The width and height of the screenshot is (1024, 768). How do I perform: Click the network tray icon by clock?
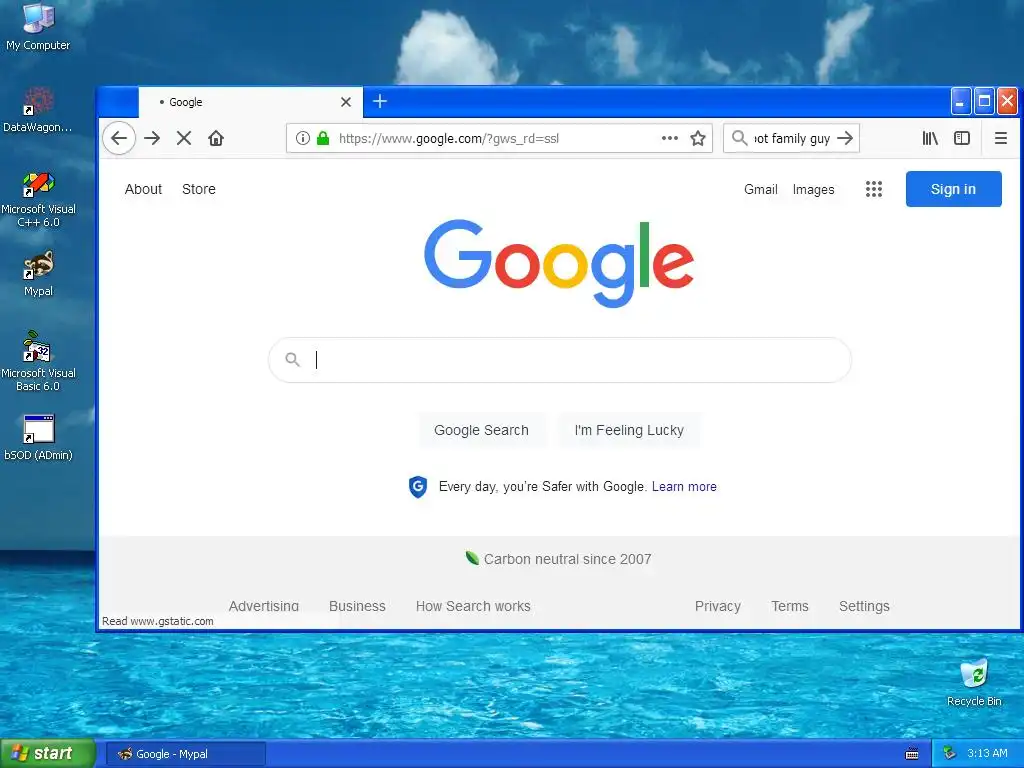click(x=950, y=753)
